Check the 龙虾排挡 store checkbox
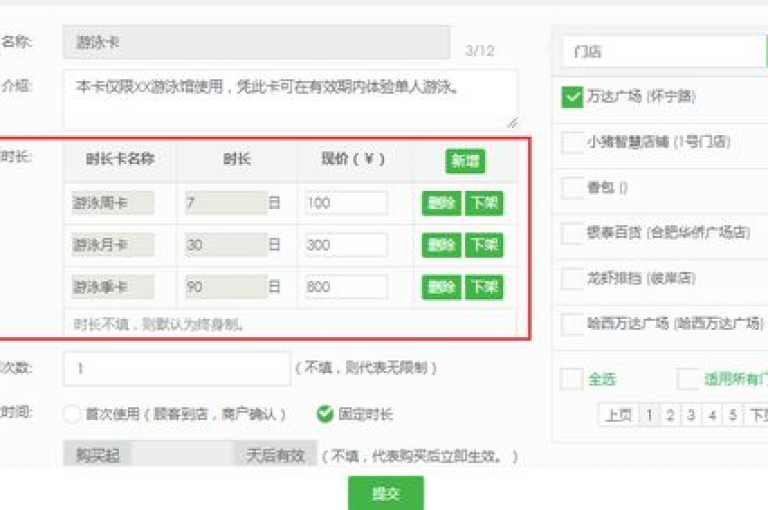This screenshot has width=768, height=510. pos(572,278)
